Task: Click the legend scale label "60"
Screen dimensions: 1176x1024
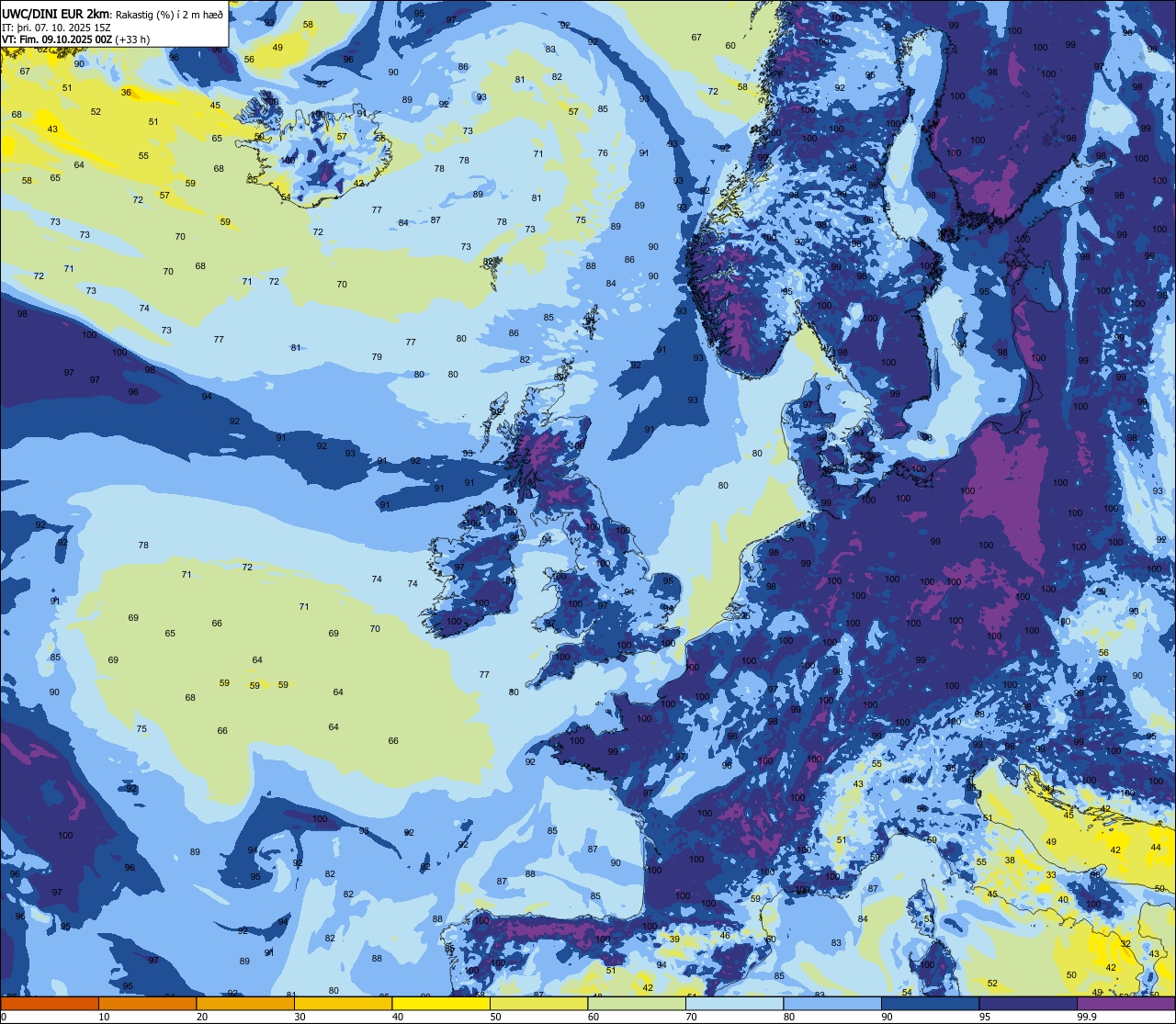Action: pos(594,1017)
